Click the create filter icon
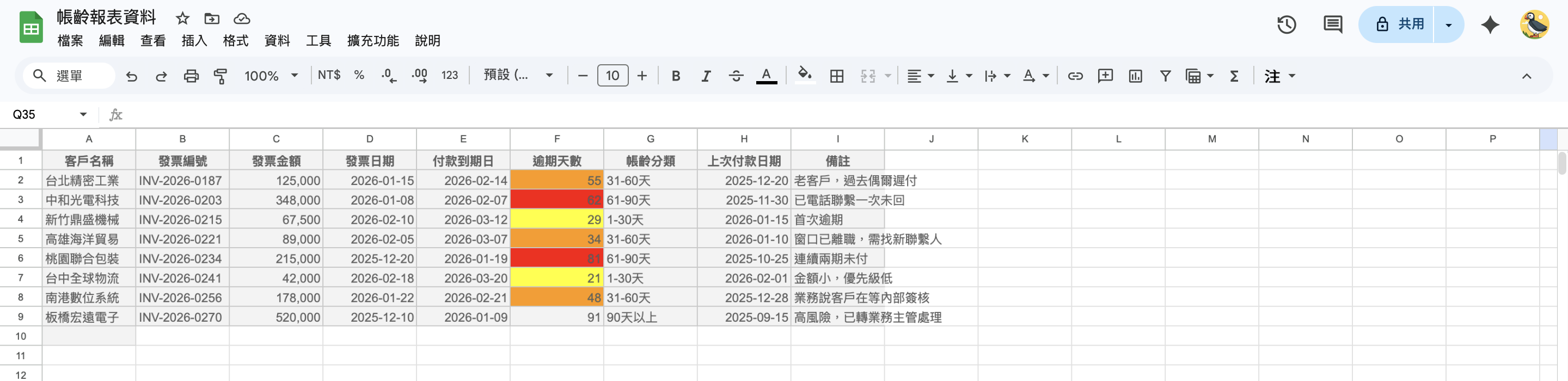Image resolution: width=1568 pixels, height=381 pixels. 1165,76
